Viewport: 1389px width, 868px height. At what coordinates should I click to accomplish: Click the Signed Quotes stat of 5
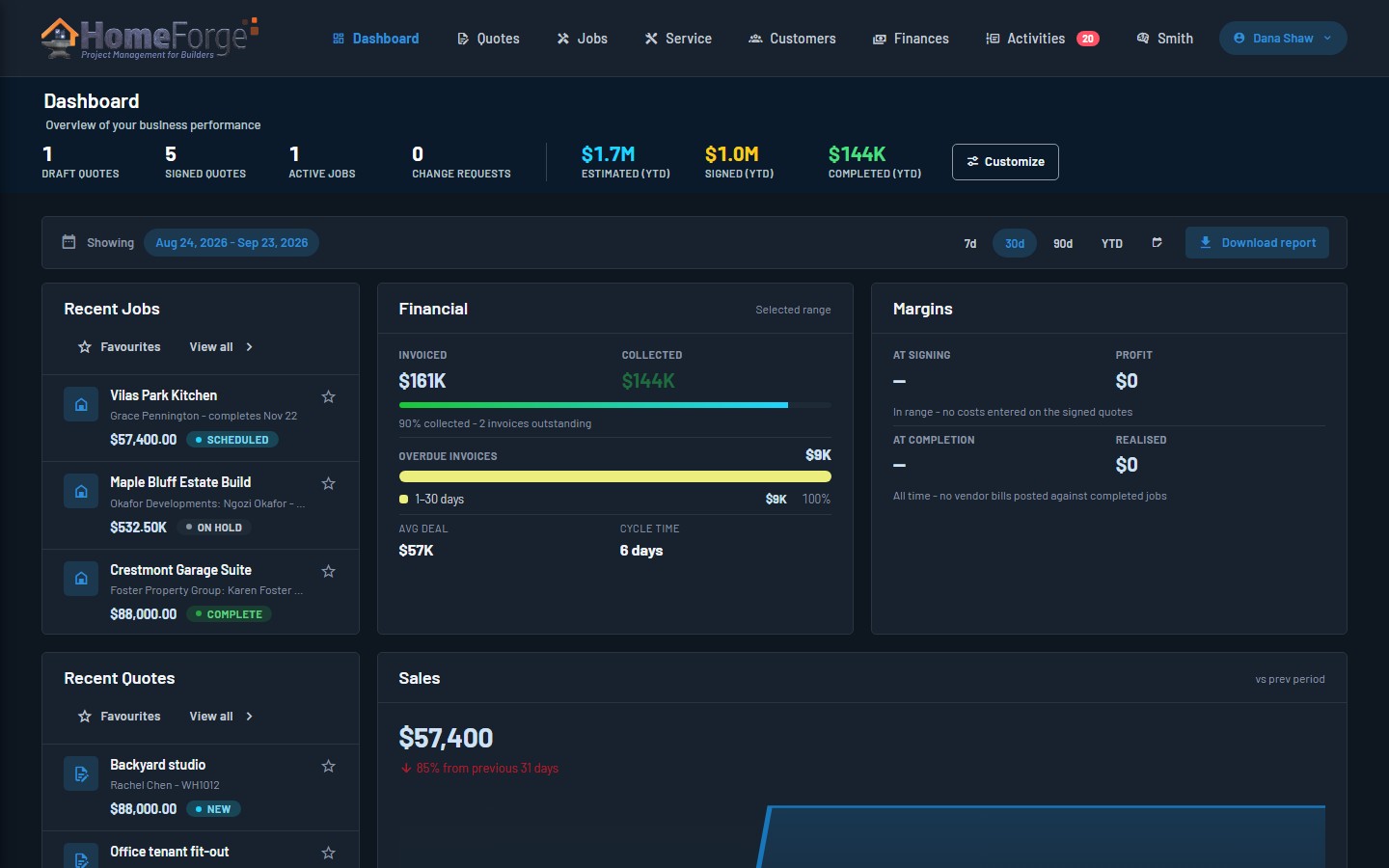tap(205, 162)
